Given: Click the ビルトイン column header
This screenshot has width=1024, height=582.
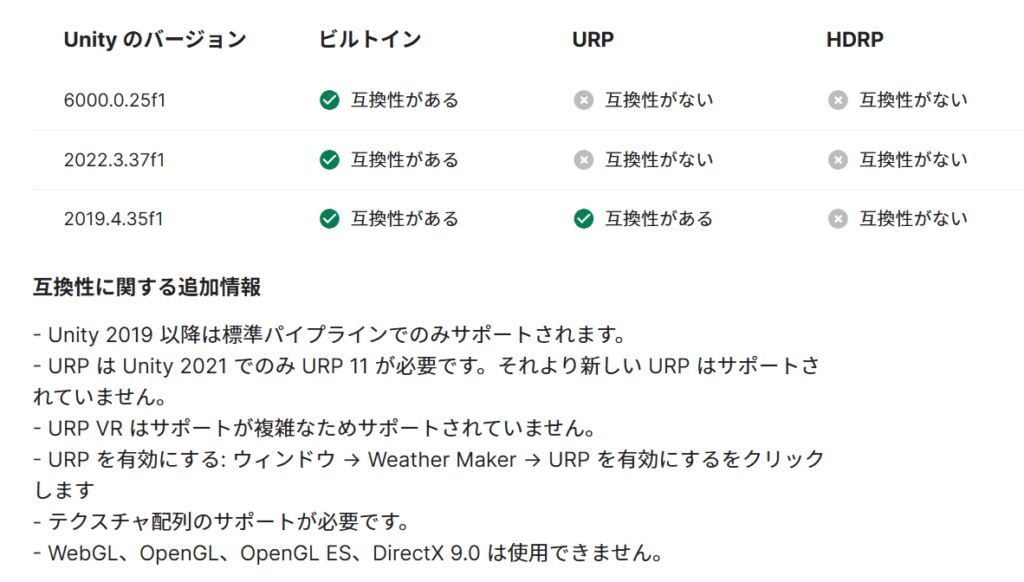Looking at the screenshot, I should 370,40.
